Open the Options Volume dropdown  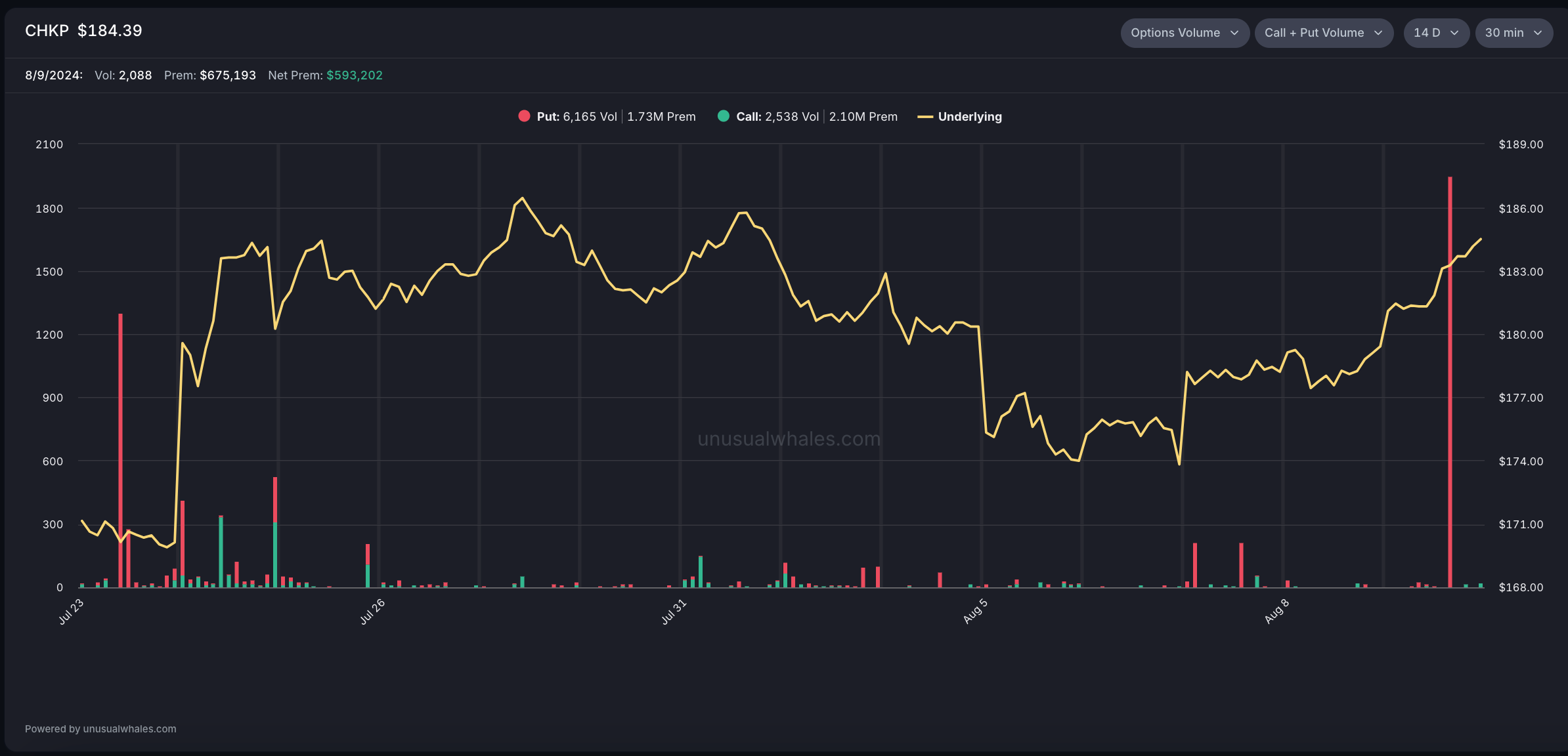click(x=1184, y=33)
